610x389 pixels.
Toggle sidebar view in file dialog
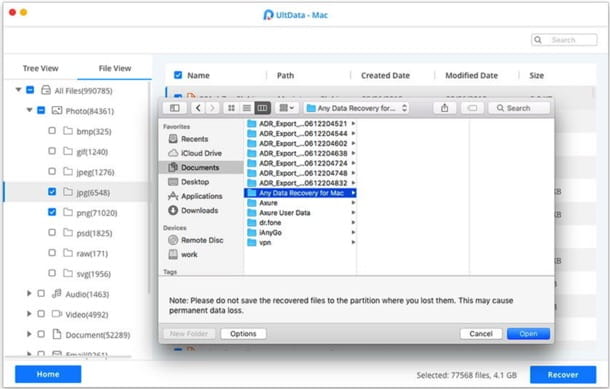(x=175, y=108)
